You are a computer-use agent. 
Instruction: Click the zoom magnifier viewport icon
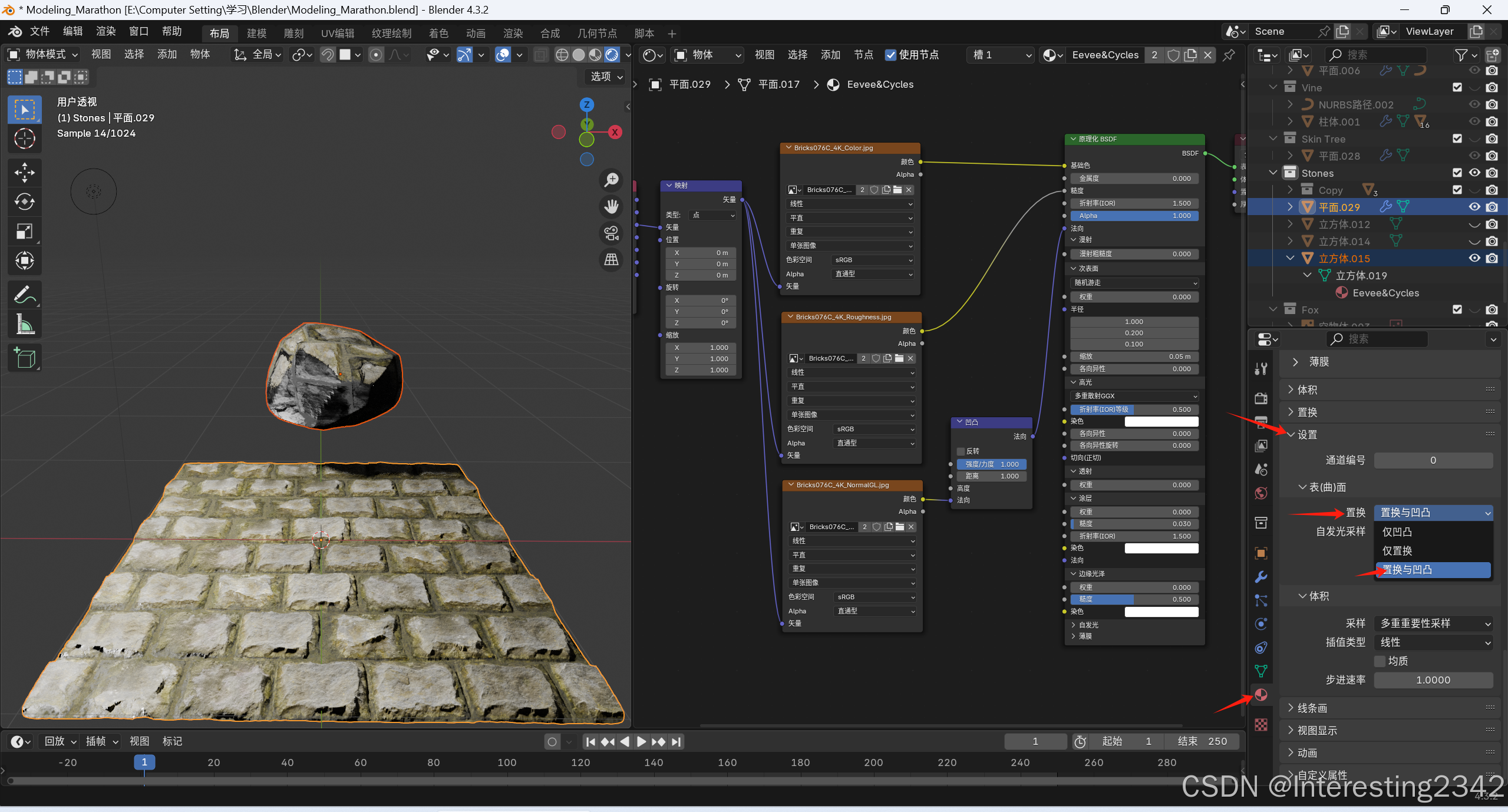tap(611, 180)
